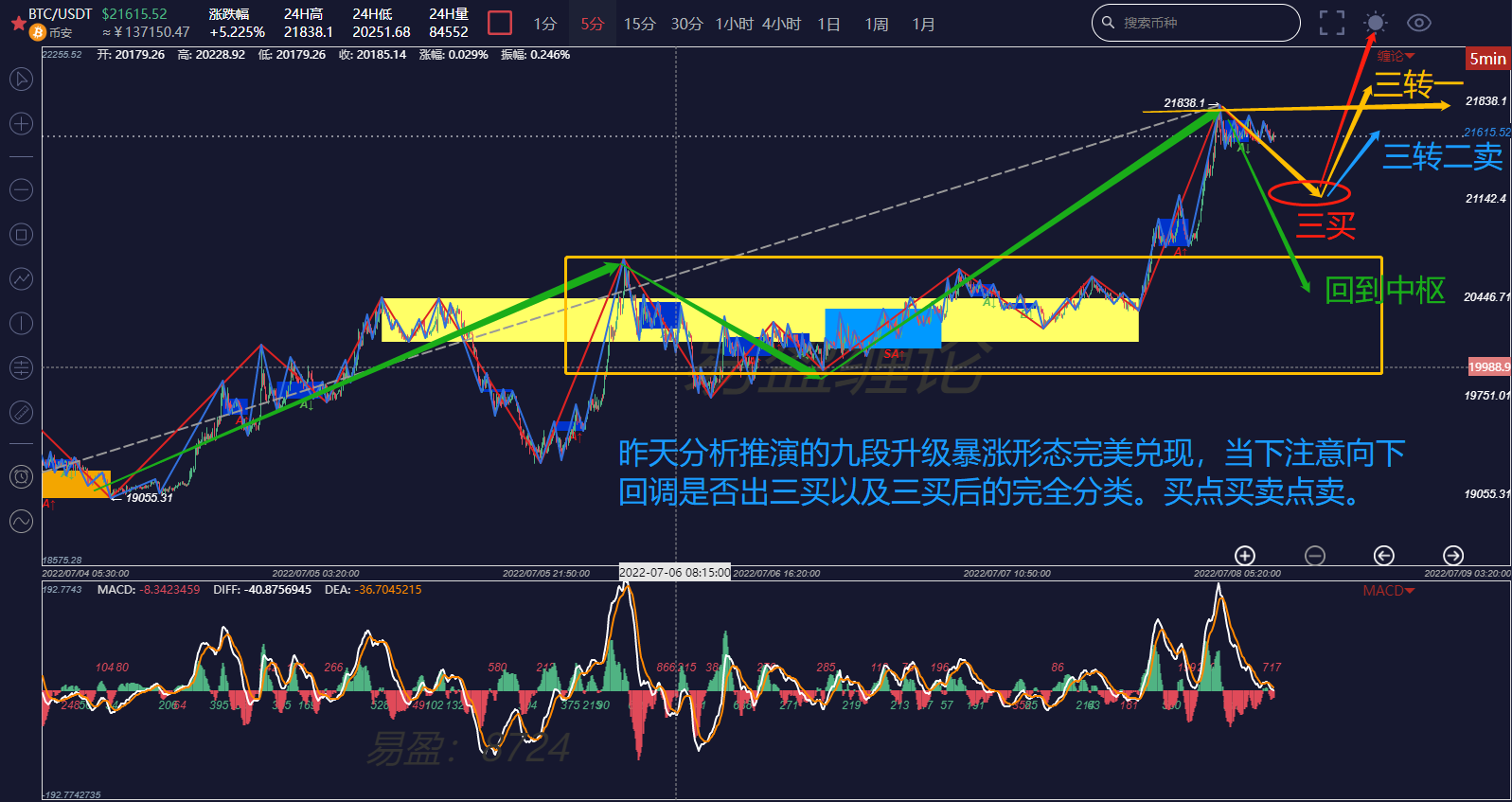Image resolution: width=1512 pixels, height=802 pixels.
Task: Zoom in chart with plus button
Action: (x=1245, y=556)
